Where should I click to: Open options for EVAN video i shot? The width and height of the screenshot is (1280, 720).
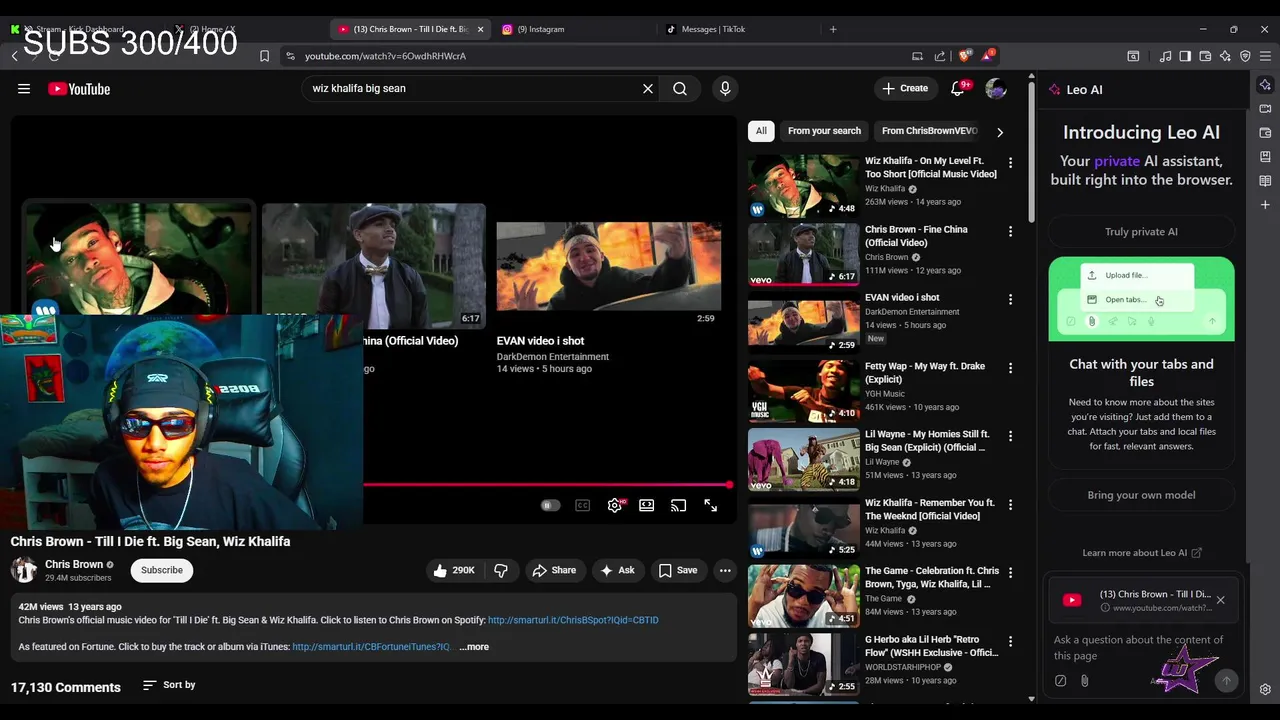(1010, 299)
